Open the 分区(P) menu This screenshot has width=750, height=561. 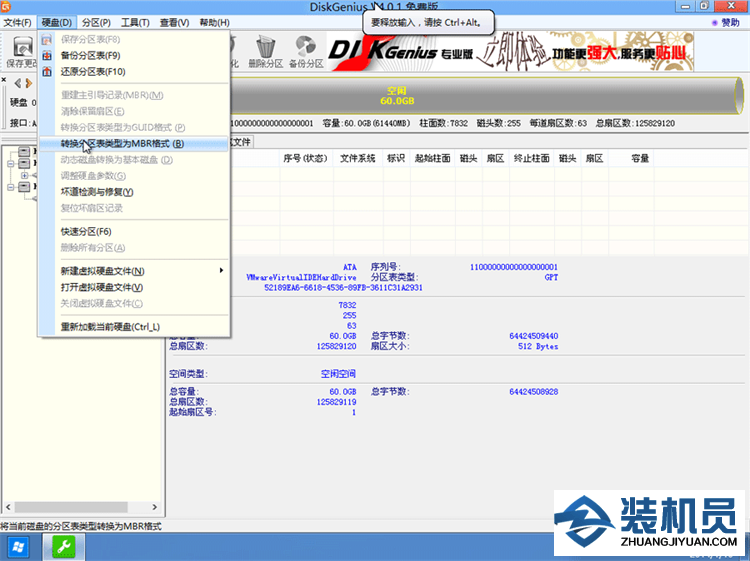pos(97,22)
